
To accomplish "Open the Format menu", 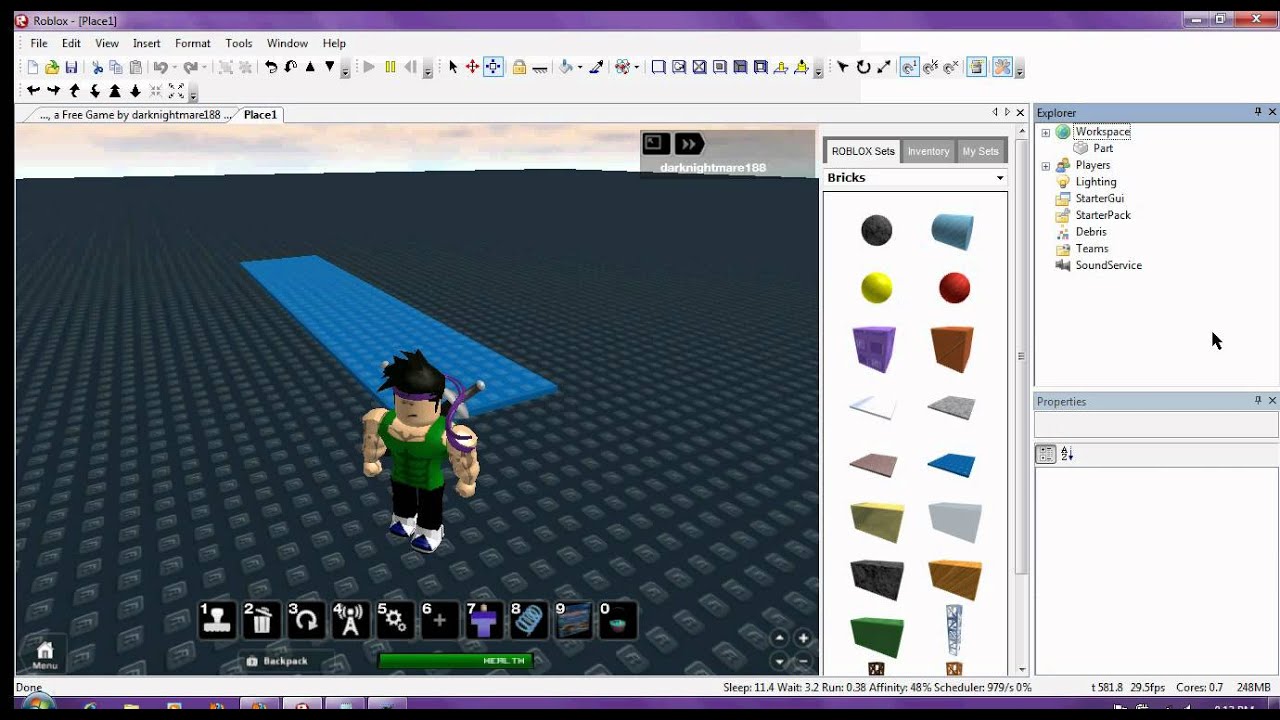I will [x=193, y=43].
